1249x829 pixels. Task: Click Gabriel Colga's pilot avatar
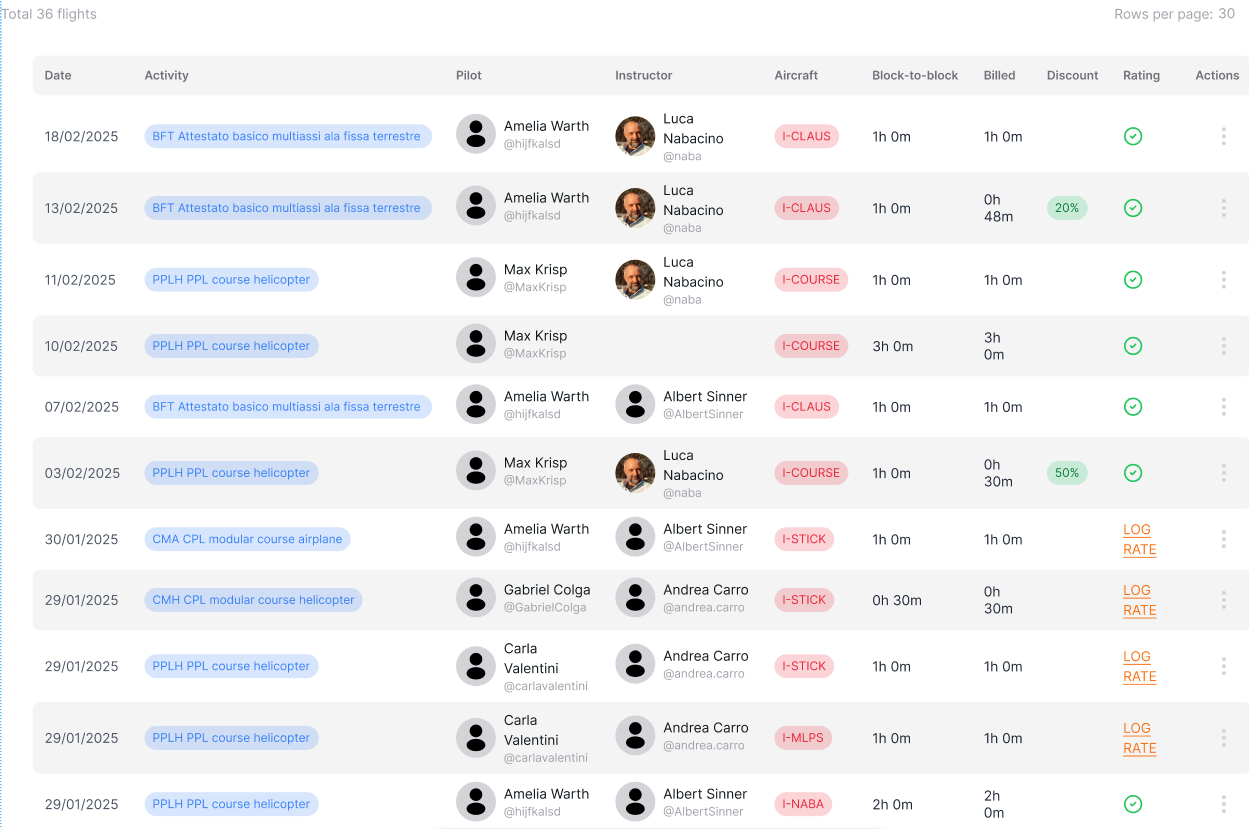coord(476,598)
